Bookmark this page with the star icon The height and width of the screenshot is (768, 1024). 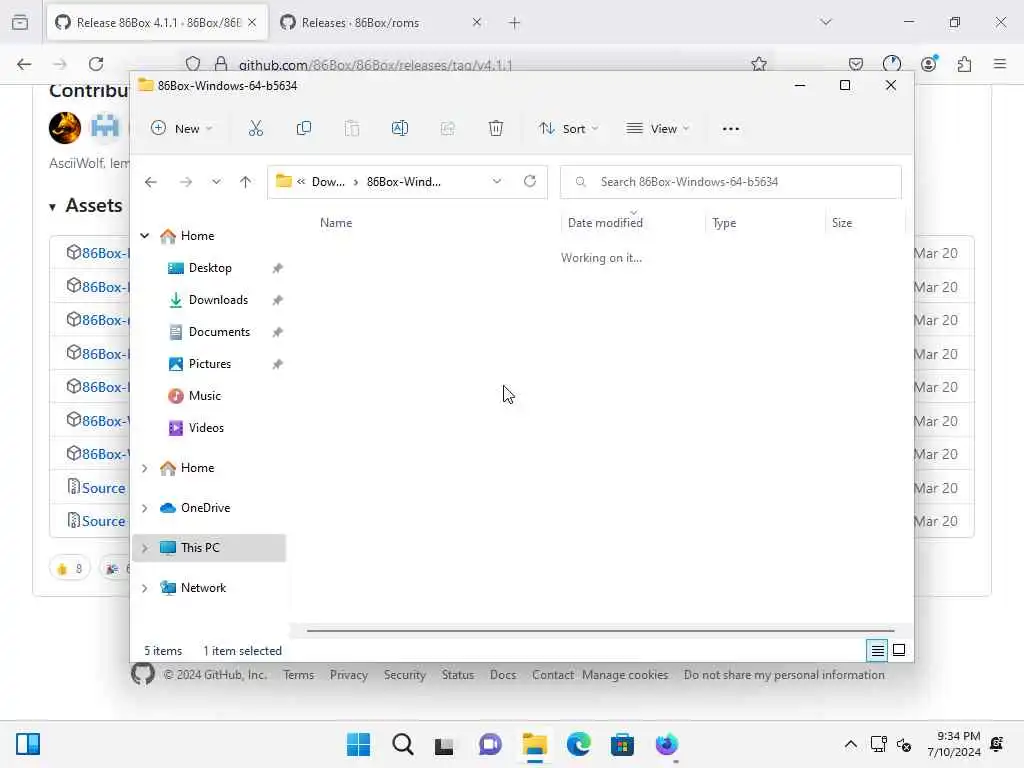[x=759, y=64]
